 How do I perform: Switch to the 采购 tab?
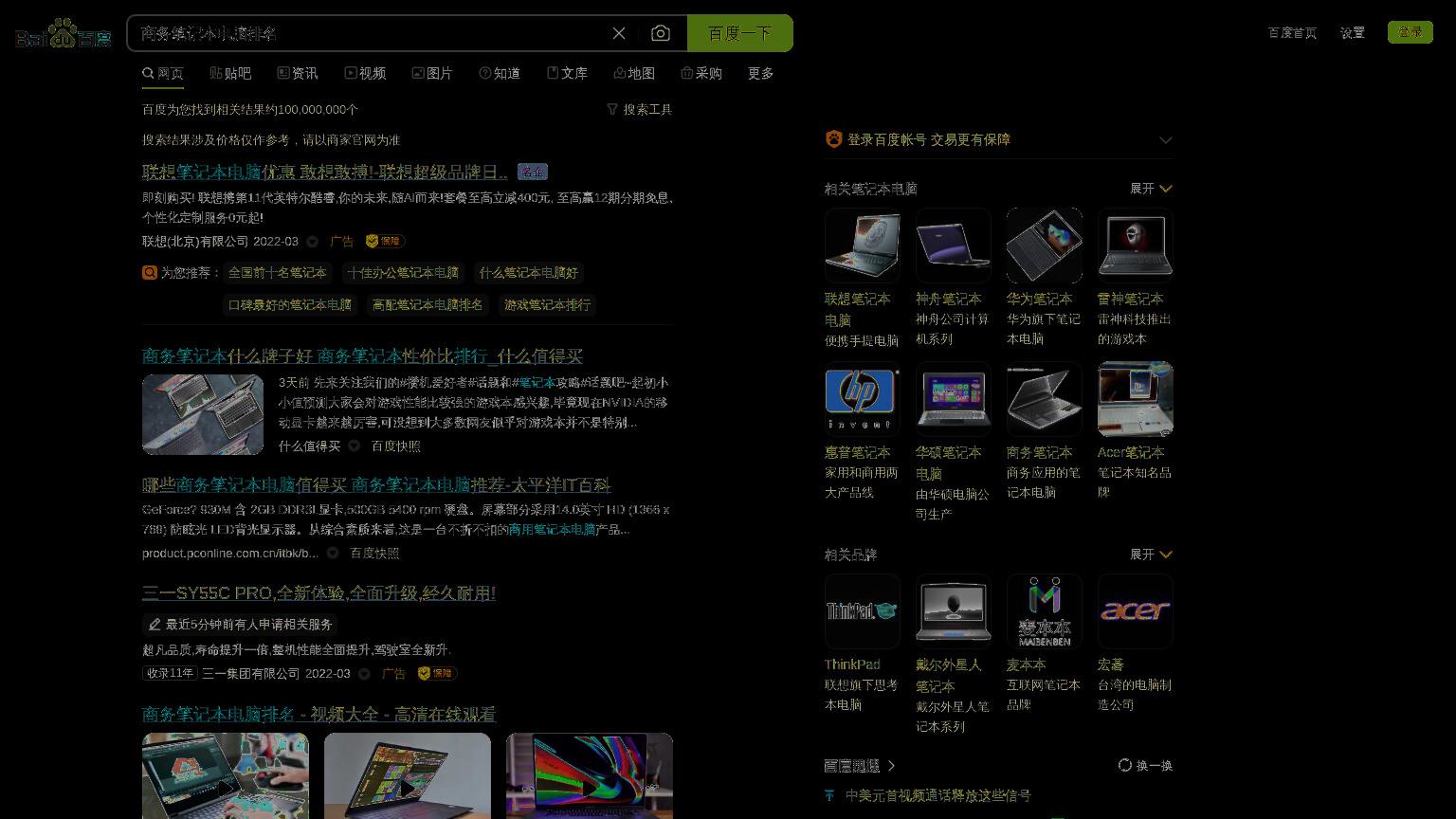701,73
